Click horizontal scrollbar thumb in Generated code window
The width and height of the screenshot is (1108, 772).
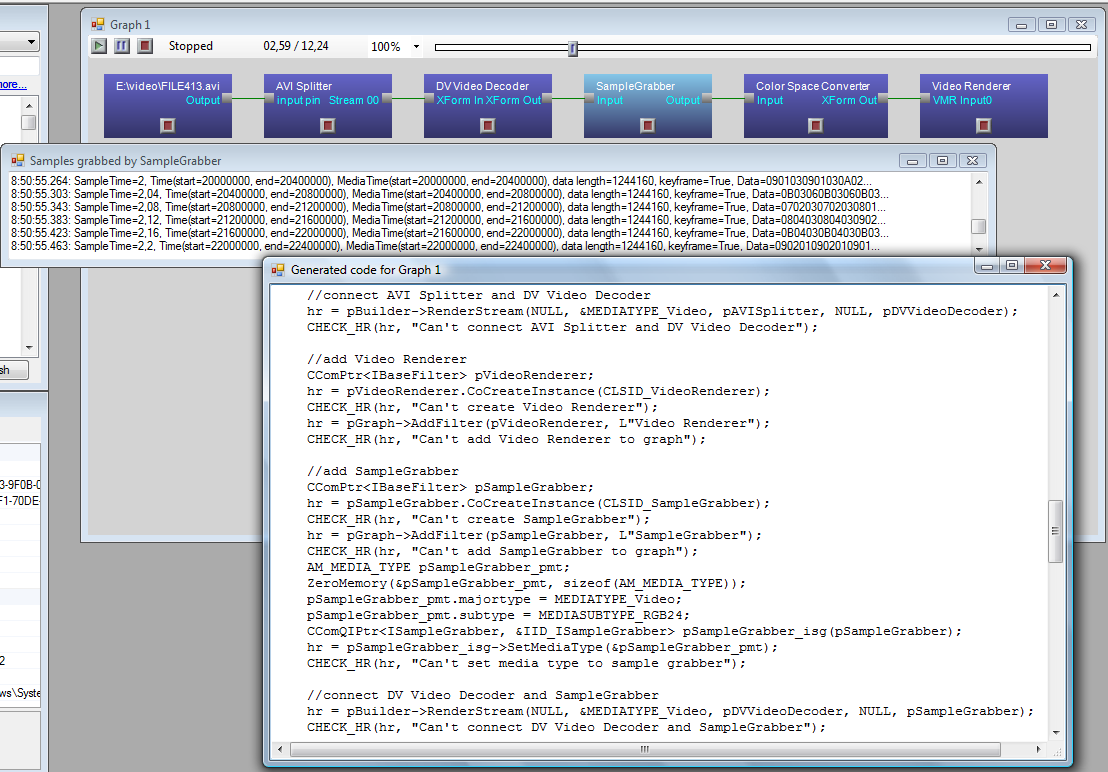(x=644, y=749)
